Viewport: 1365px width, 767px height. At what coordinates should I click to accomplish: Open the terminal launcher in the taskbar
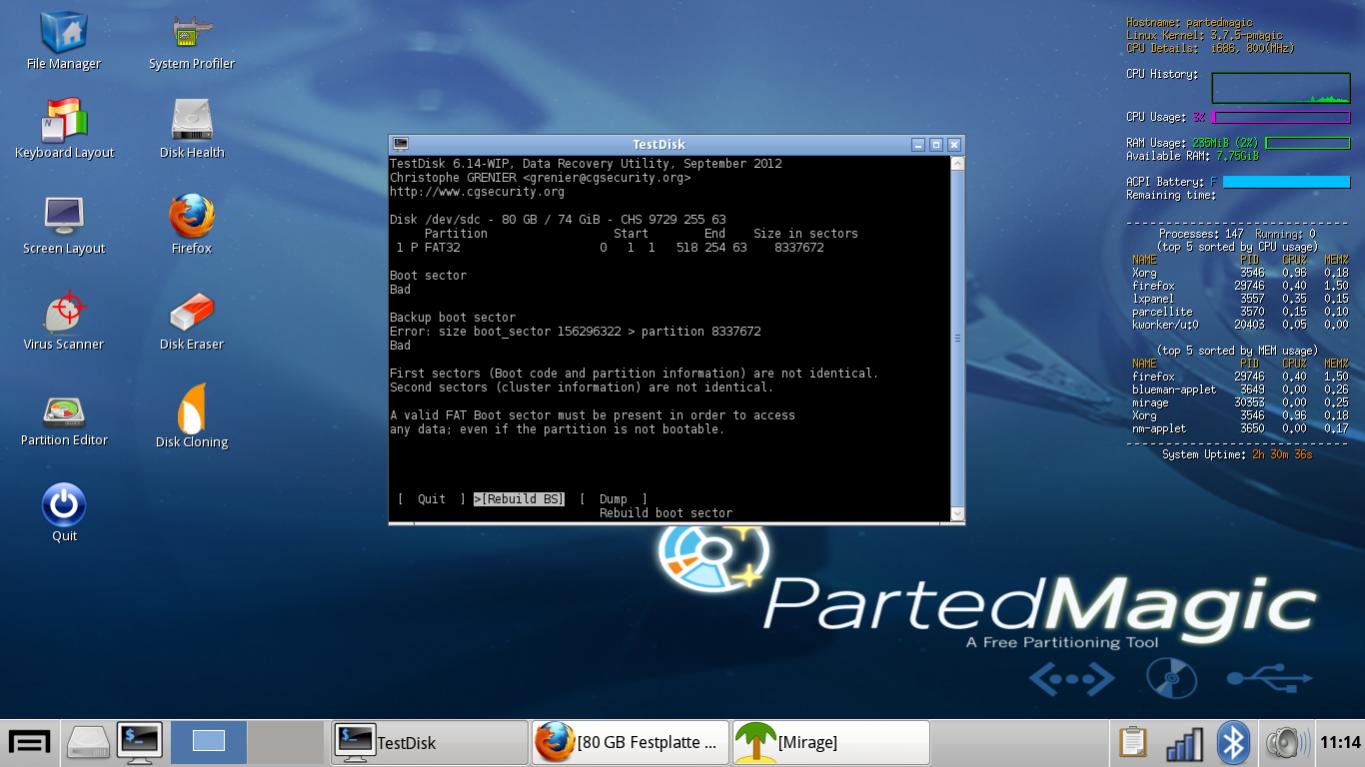tap(139, 742)
